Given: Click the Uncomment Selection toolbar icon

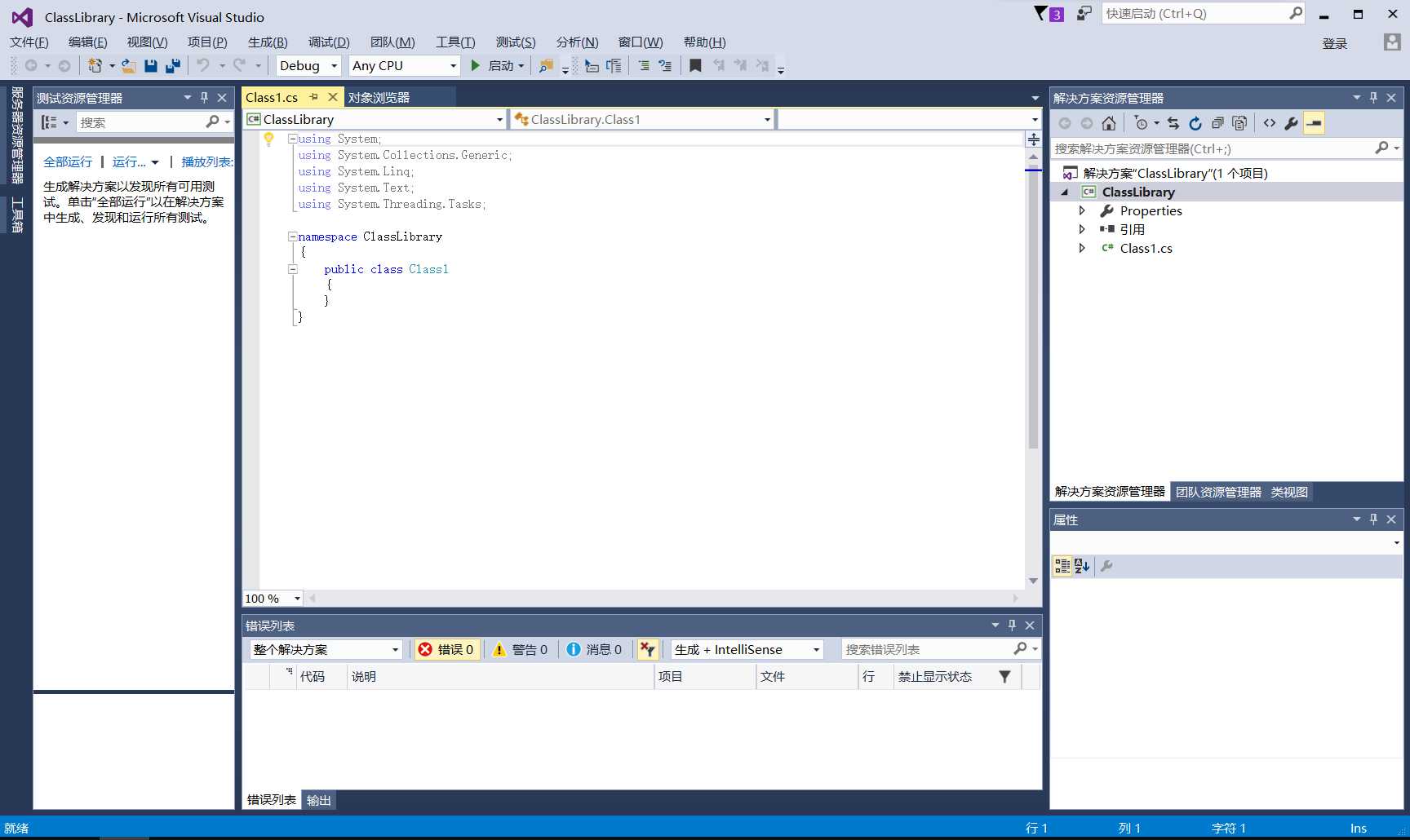Looking at the screenshot, I should coord(665,65).
